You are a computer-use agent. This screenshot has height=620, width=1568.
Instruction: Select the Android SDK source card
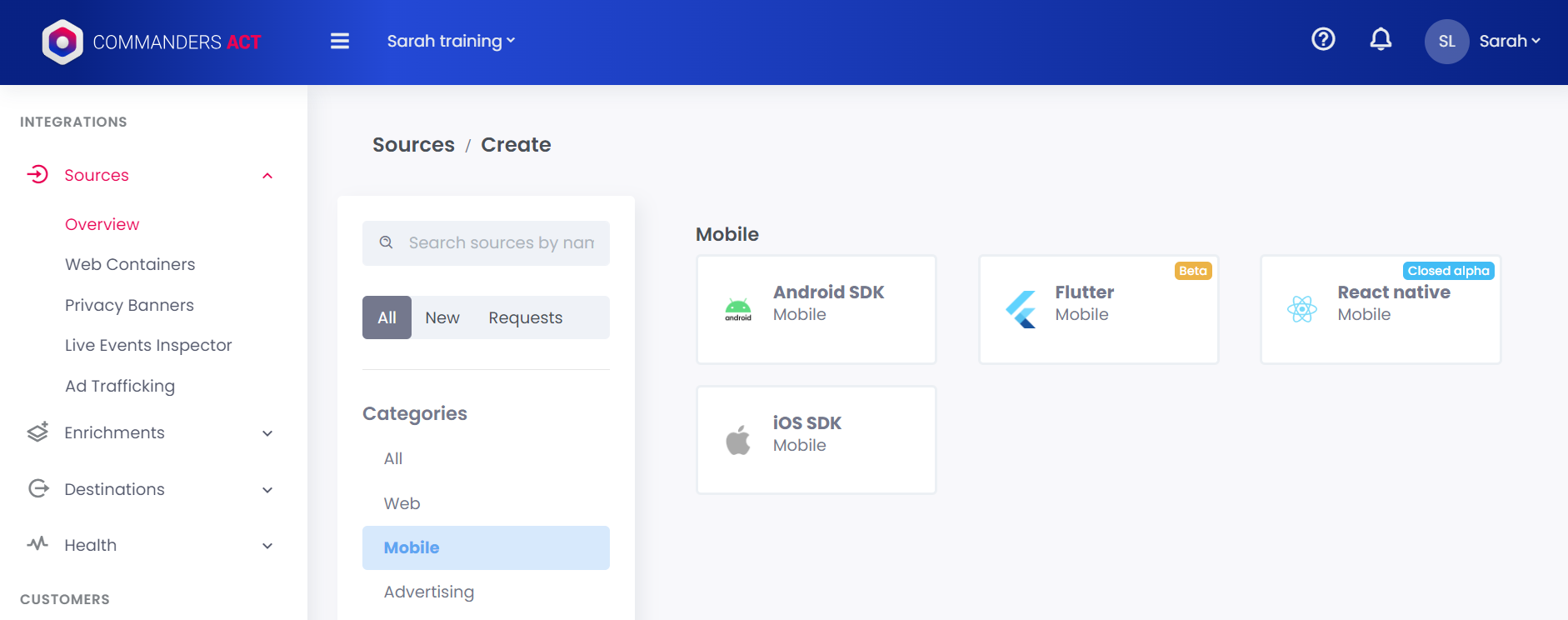point(816,309)
